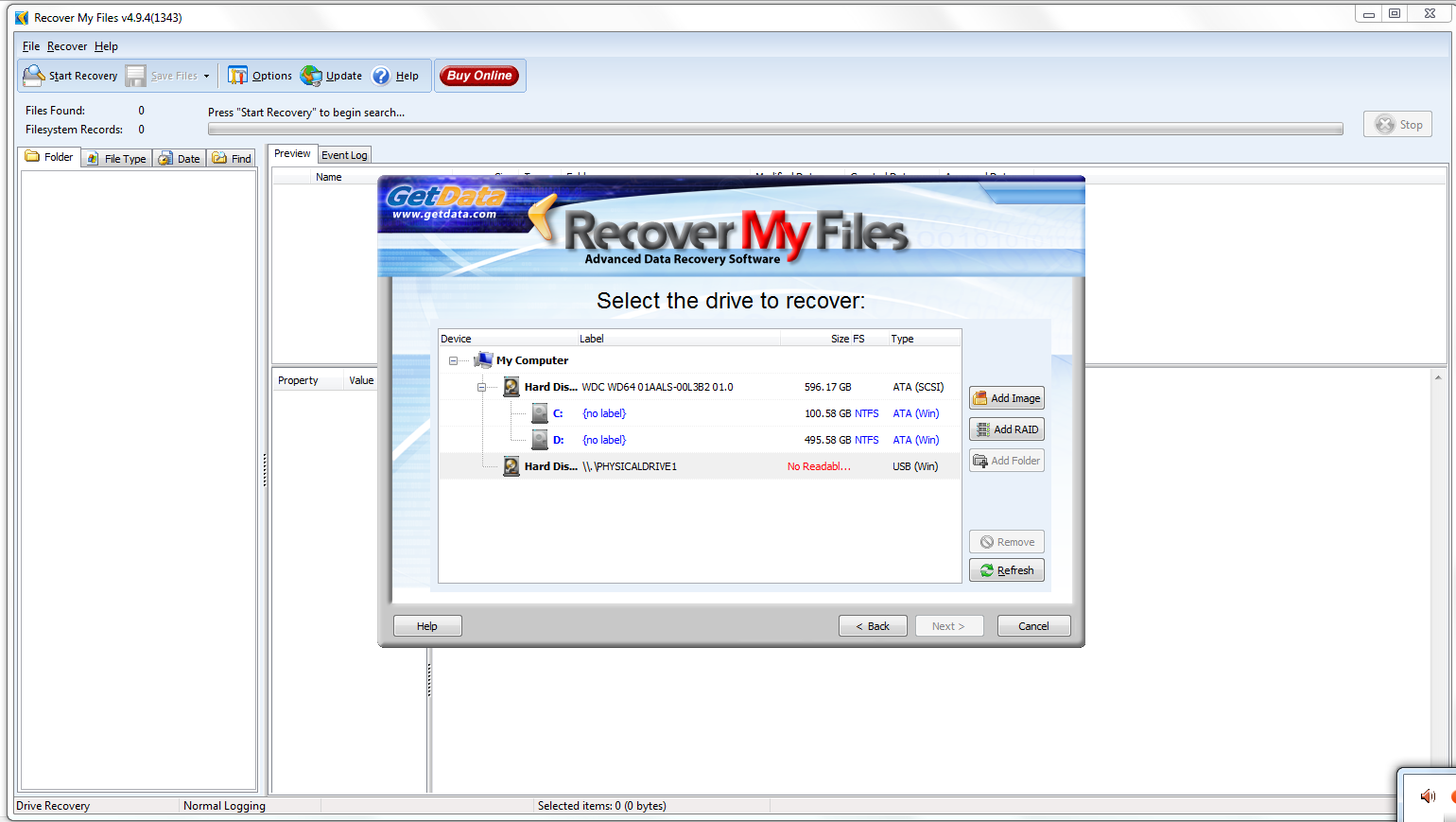Click the Save Files disk icon
This screenshot has height=822, width=1456.
pyautogui.click(x=136, y=76)
